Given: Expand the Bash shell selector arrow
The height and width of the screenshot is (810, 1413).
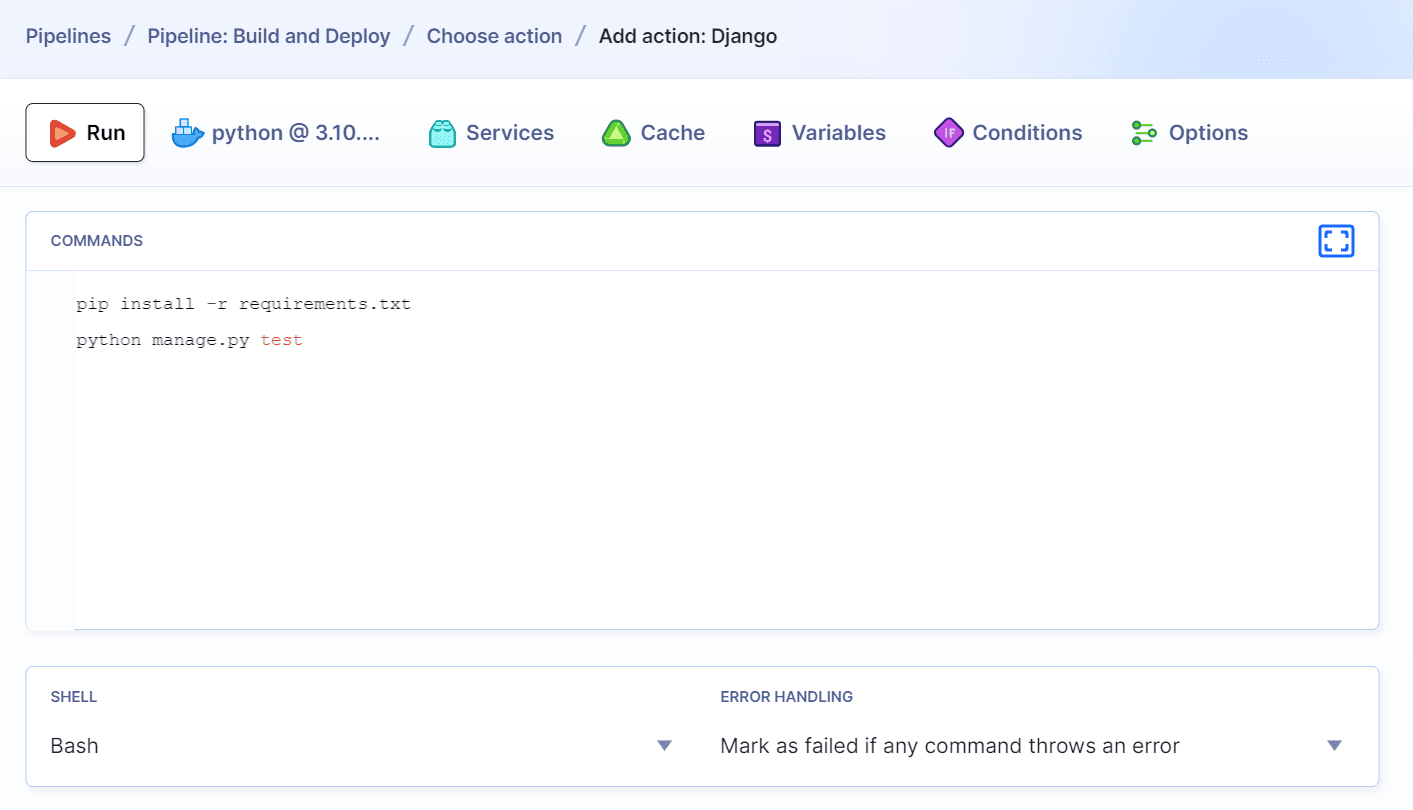Looking at the screenshot, I should coord(664,745).
